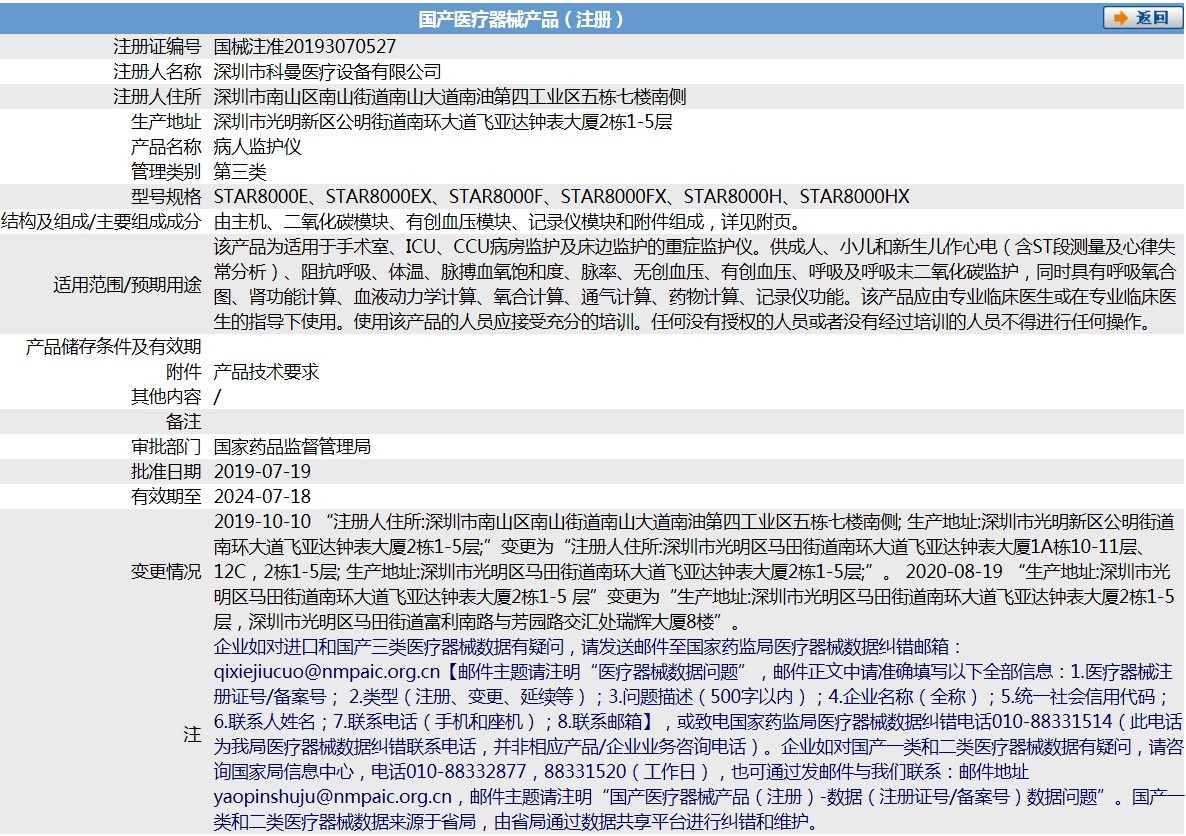Click phone number 010-88332877

pyautogui.click(x=467, y=771)
